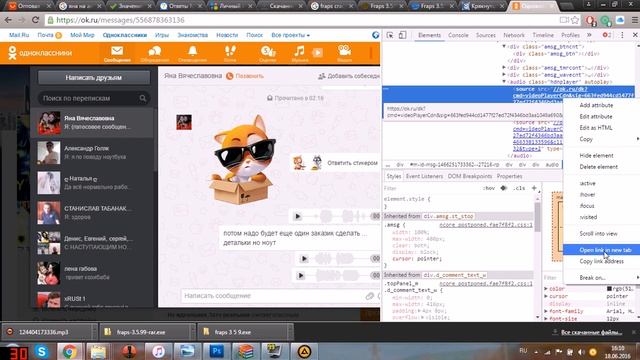Open downloaded 124404173336.mp3 file
The image size is (640, 360).
pos(49,332)
